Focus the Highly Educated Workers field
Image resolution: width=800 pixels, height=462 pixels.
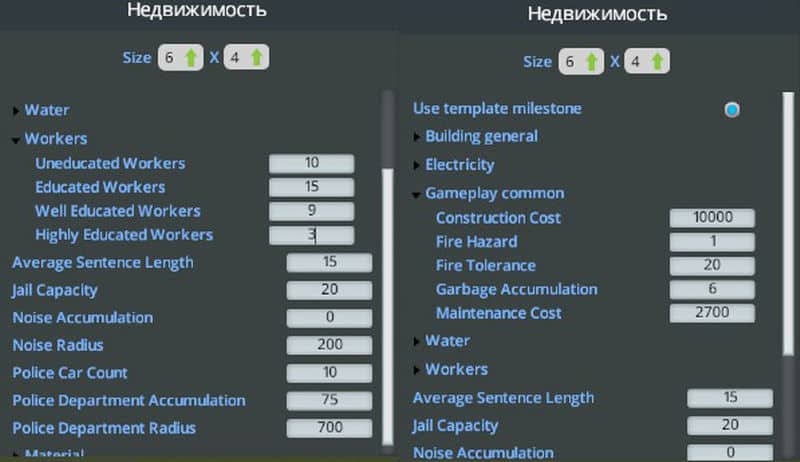pos(311,235)
